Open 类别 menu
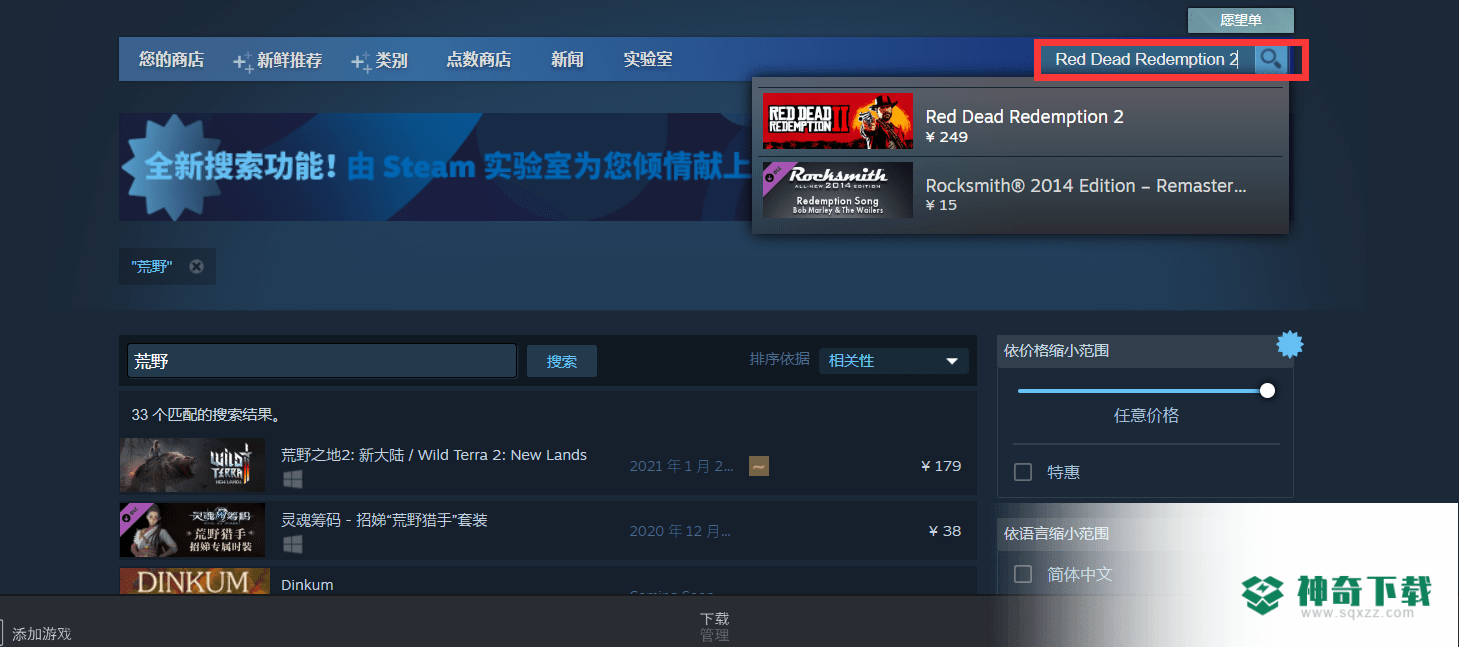The image size is (1459, 647). click(391, 60)
